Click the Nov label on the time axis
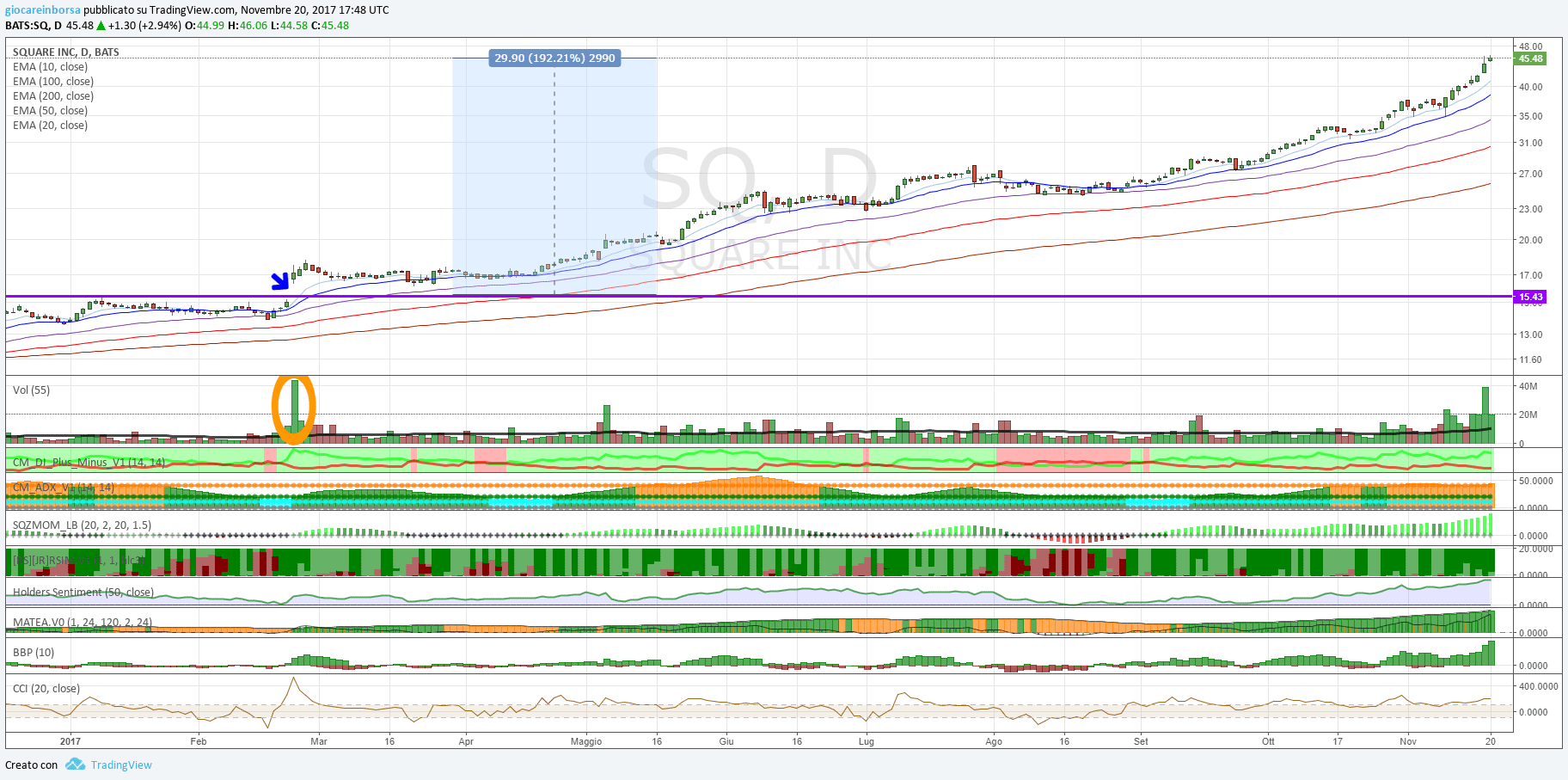 (x=1408, y=741)
